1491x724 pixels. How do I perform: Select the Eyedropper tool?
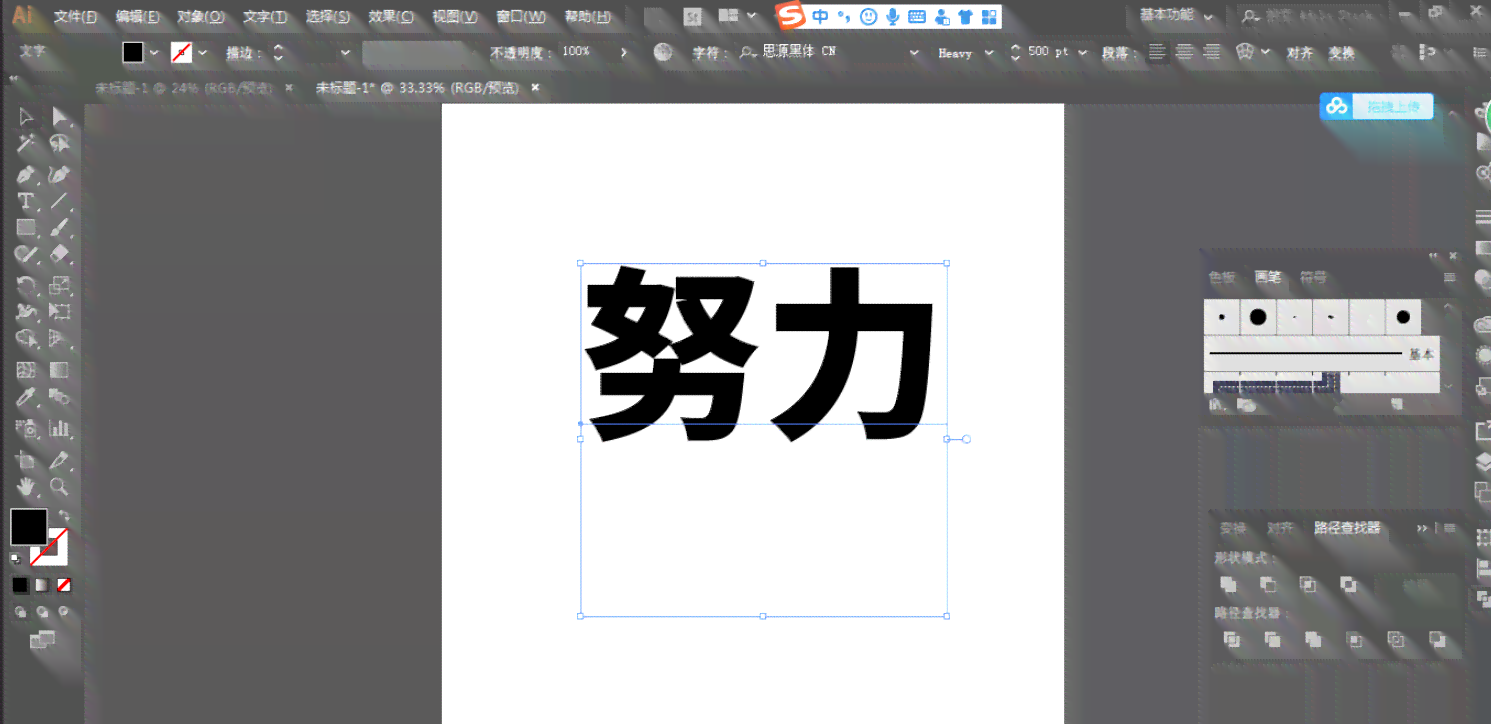27,399
